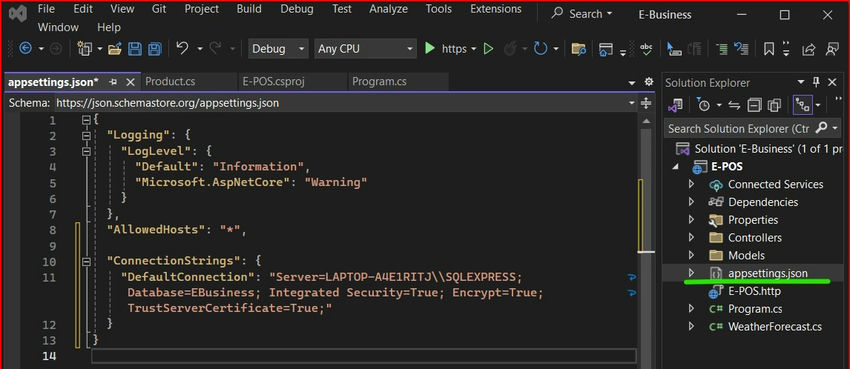The image size is (850, 369).
Task: Expand the Dependencies node
Action: click(691, 202)
